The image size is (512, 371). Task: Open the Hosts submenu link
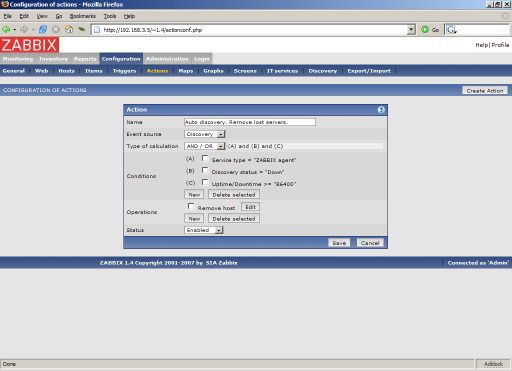point(66,71)
